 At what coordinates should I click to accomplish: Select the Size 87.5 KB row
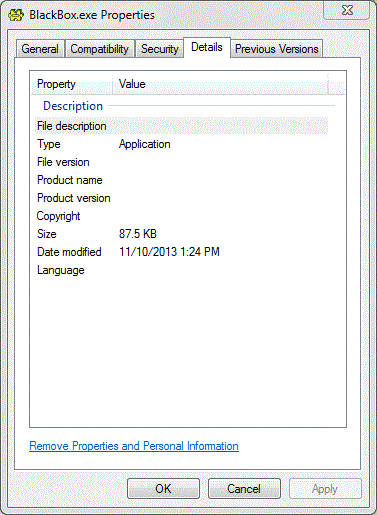point(182,234)
